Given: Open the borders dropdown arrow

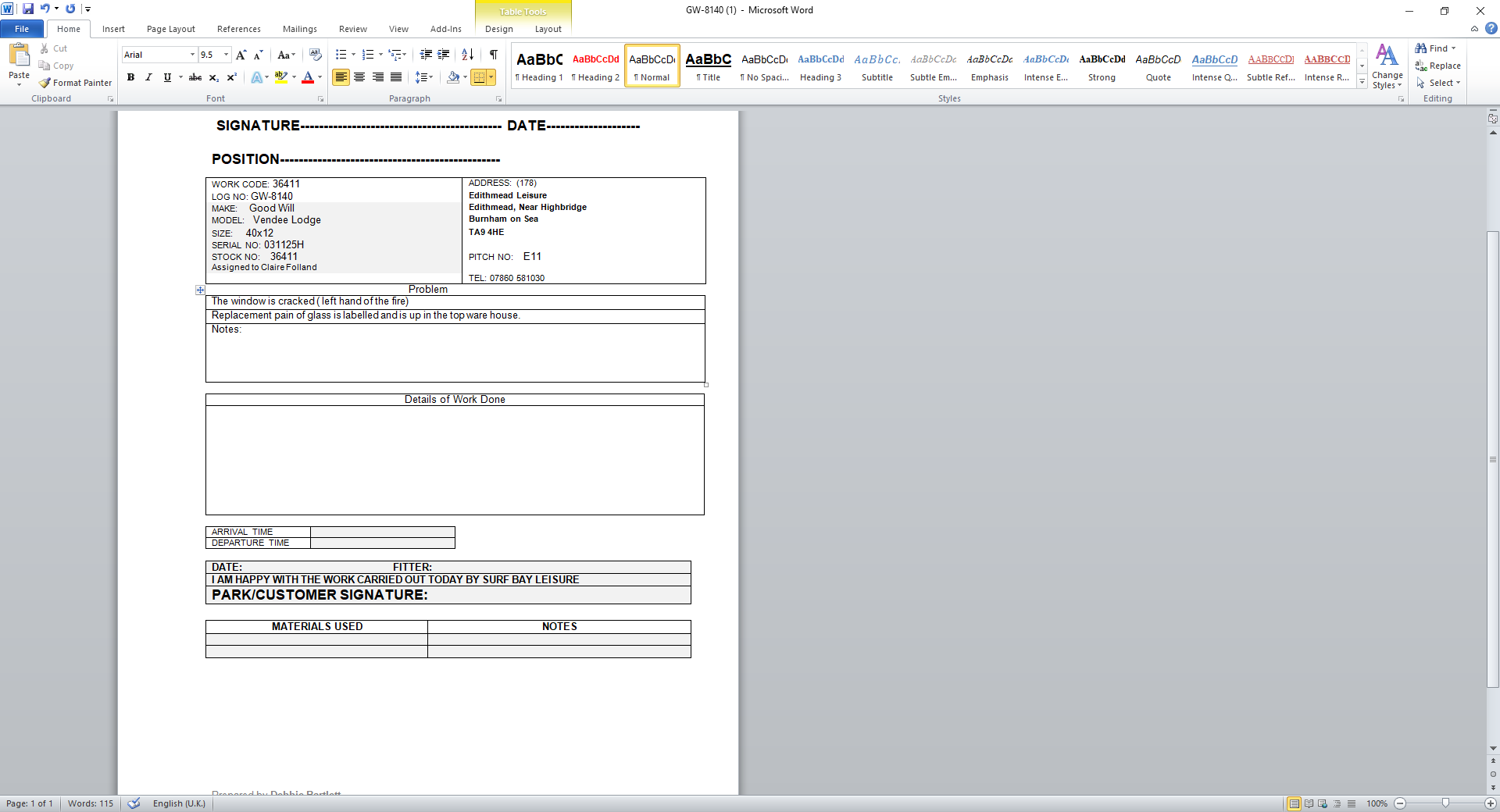Looking at the screenshot, I should coord(491,77).
